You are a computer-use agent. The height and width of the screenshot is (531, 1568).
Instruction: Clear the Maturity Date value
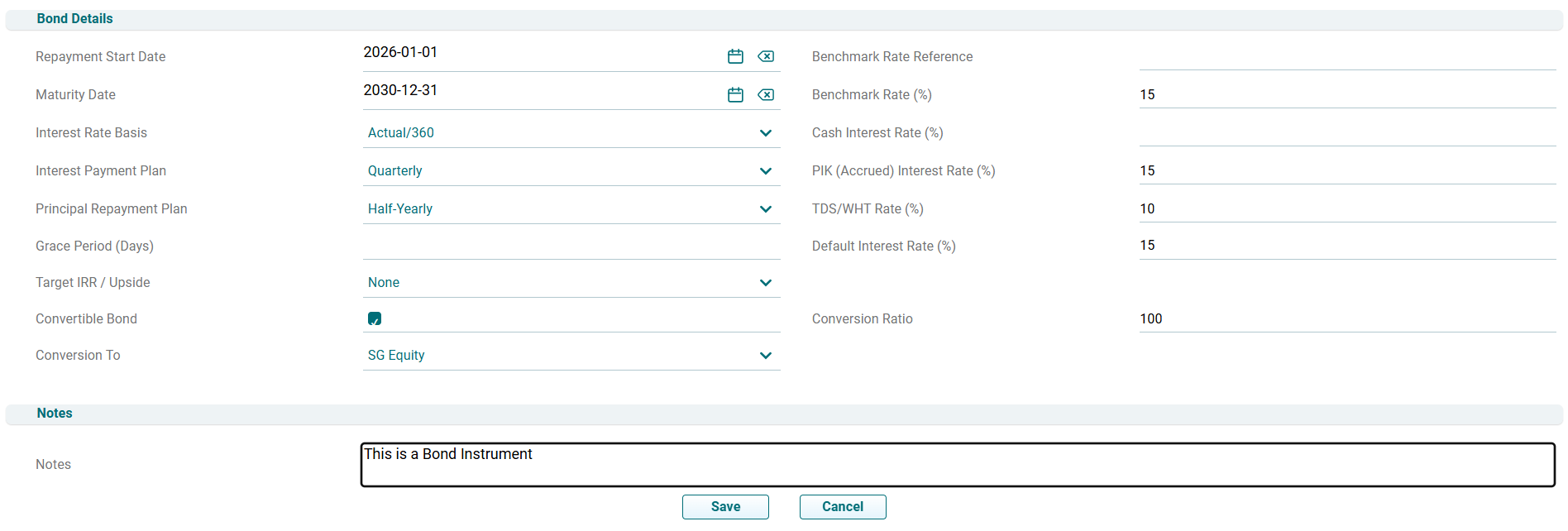pos(766,94)
